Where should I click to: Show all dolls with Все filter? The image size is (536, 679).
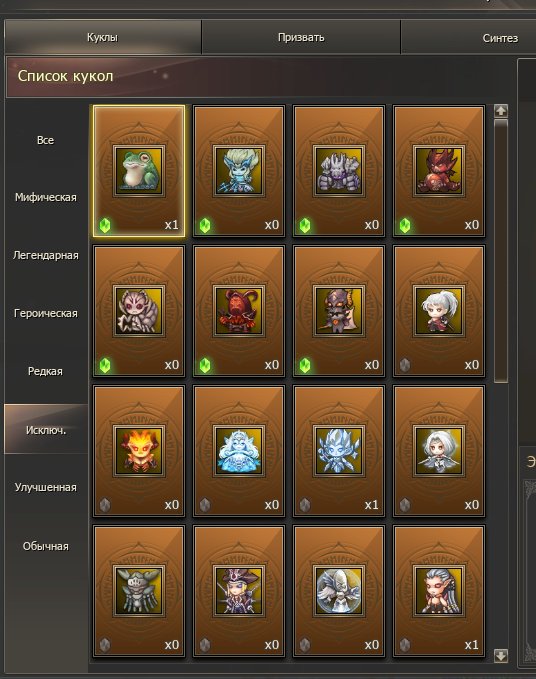46,140
